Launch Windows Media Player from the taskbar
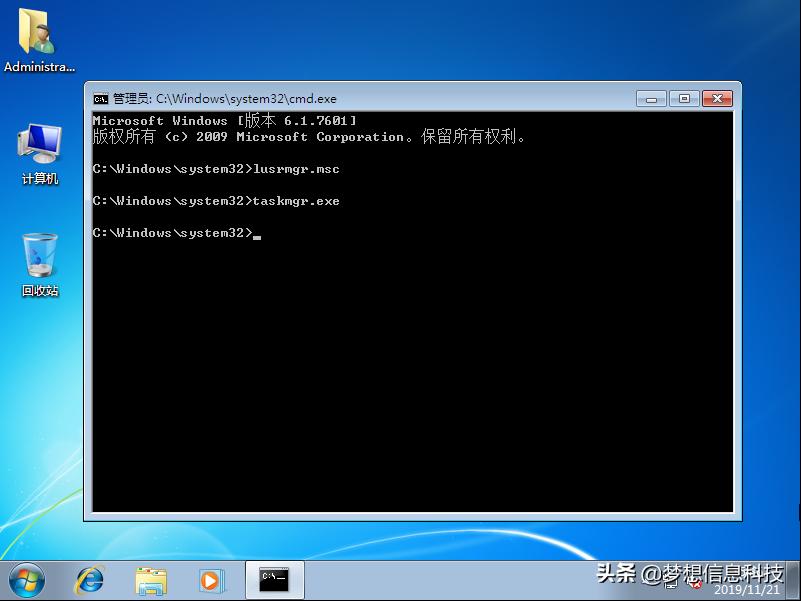 pyautogui.click(x=211, y=580)
